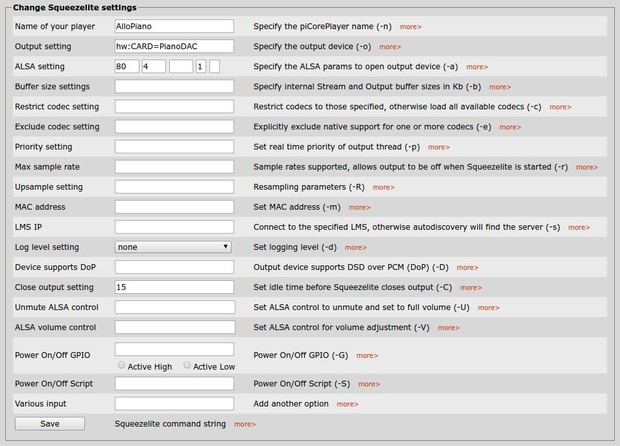620x446 pixels.
Task: Click the Save button
Action: pos(50,424)
